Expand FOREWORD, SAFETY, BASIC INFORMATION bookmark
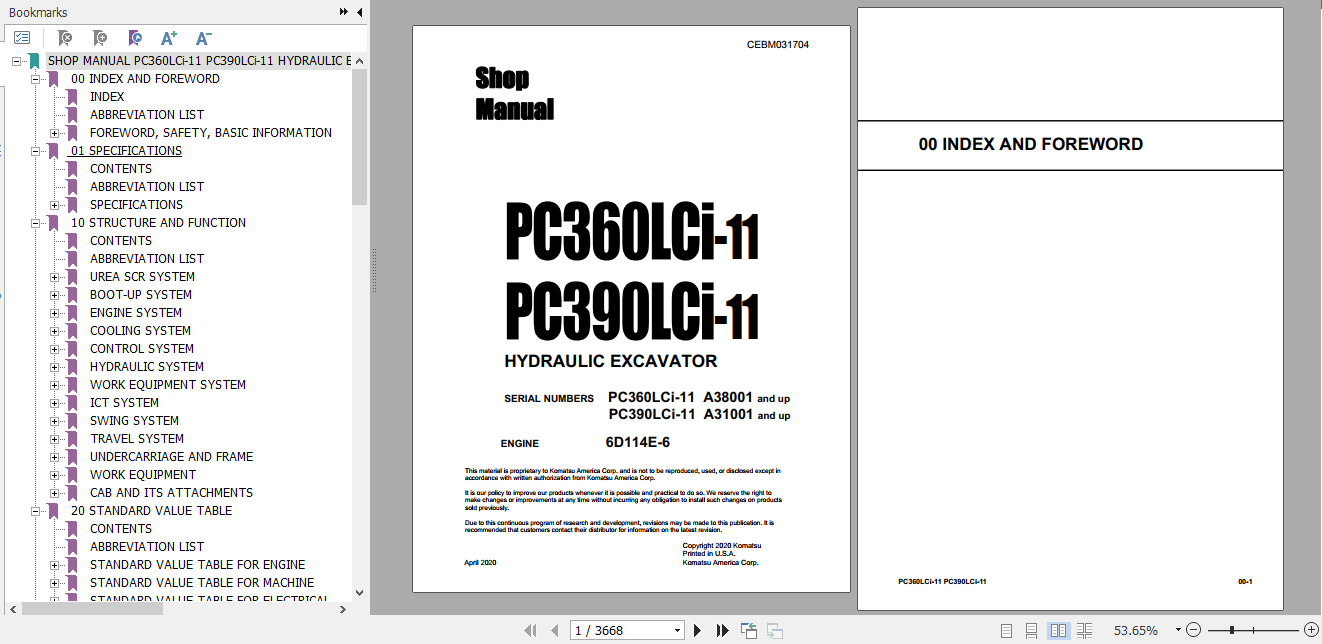 [x=55, y=133]
